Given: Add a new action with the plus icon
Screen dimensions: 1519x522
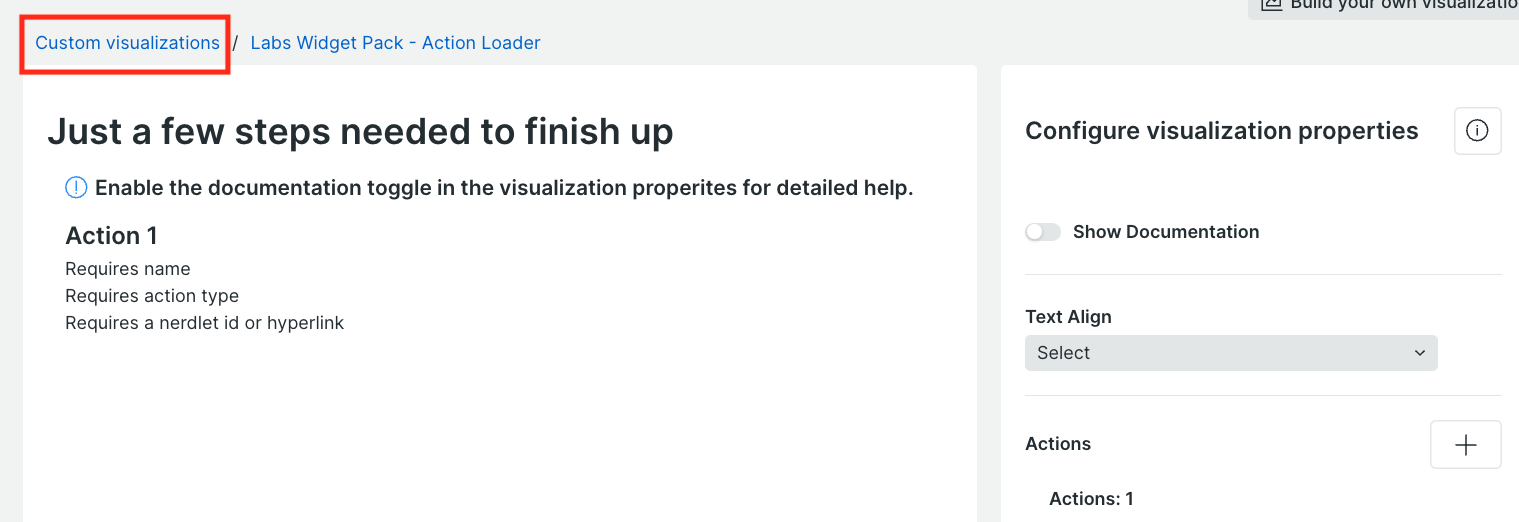Looking at the screenshot, I should pos(1466,445).
